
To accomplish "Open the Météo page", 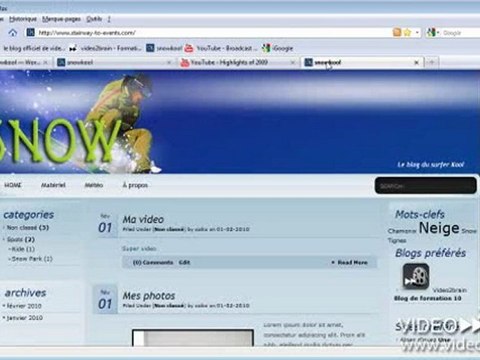I will [x=94, y=185].
